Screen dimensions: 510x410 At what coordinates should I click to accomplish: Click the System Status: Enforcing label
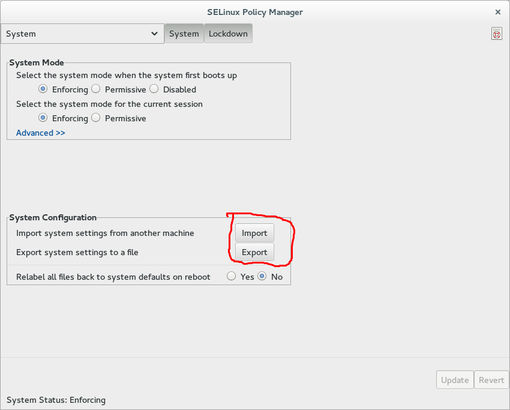coord(56,400)
